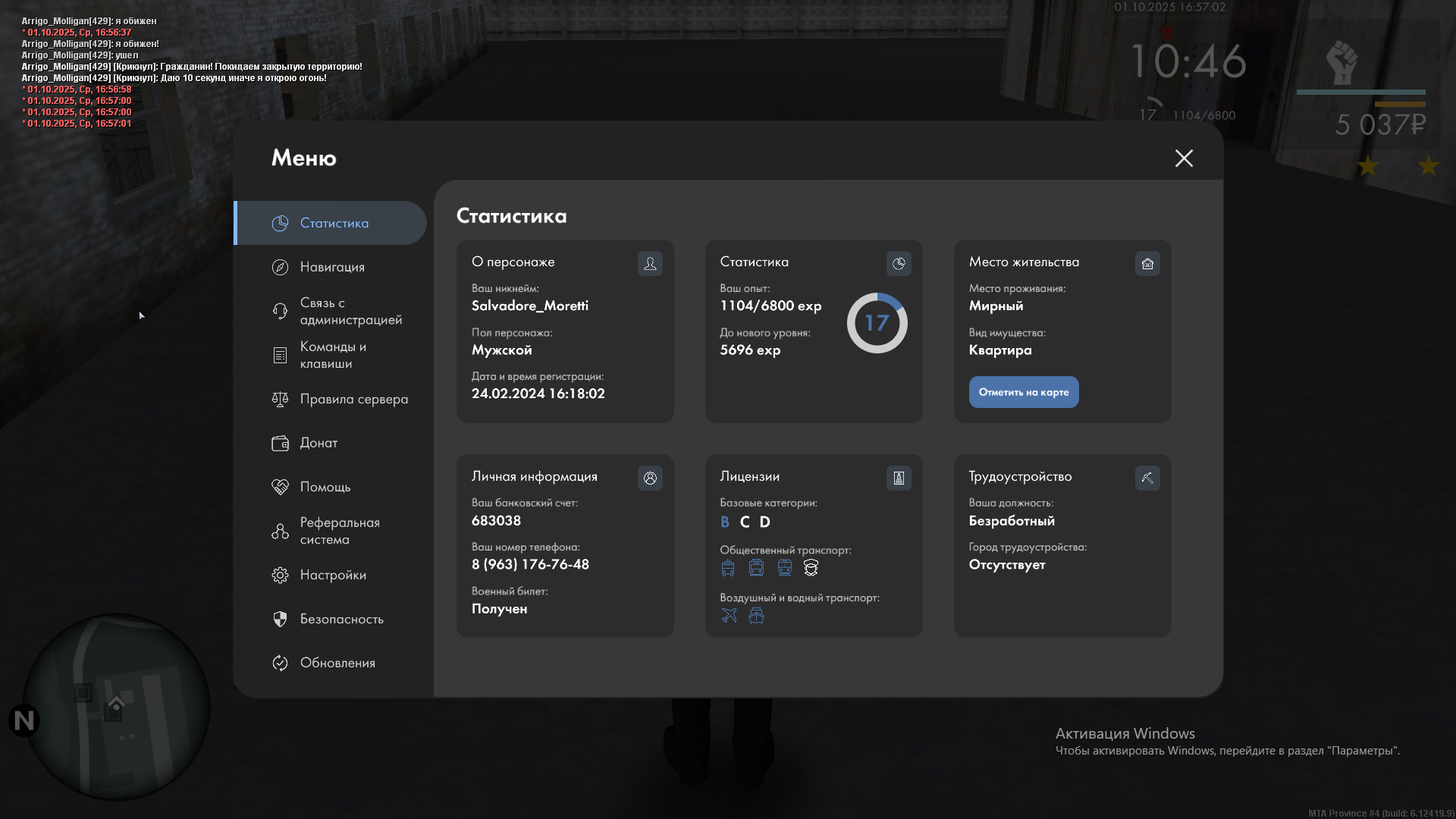Go to the Безопасность section

pyautogui.click(x=341, y=619)
